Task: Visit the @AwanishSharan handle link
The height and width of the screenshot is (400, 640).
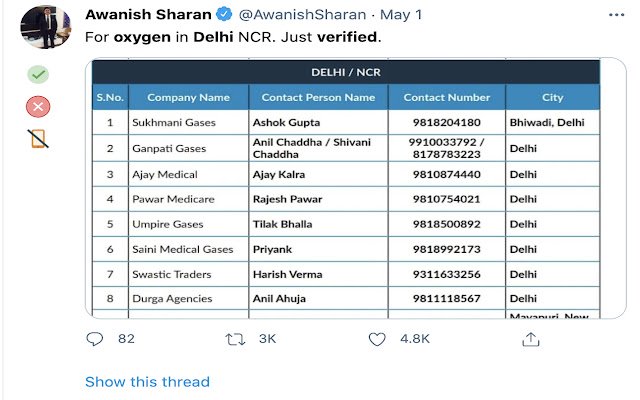Action: 302,15
